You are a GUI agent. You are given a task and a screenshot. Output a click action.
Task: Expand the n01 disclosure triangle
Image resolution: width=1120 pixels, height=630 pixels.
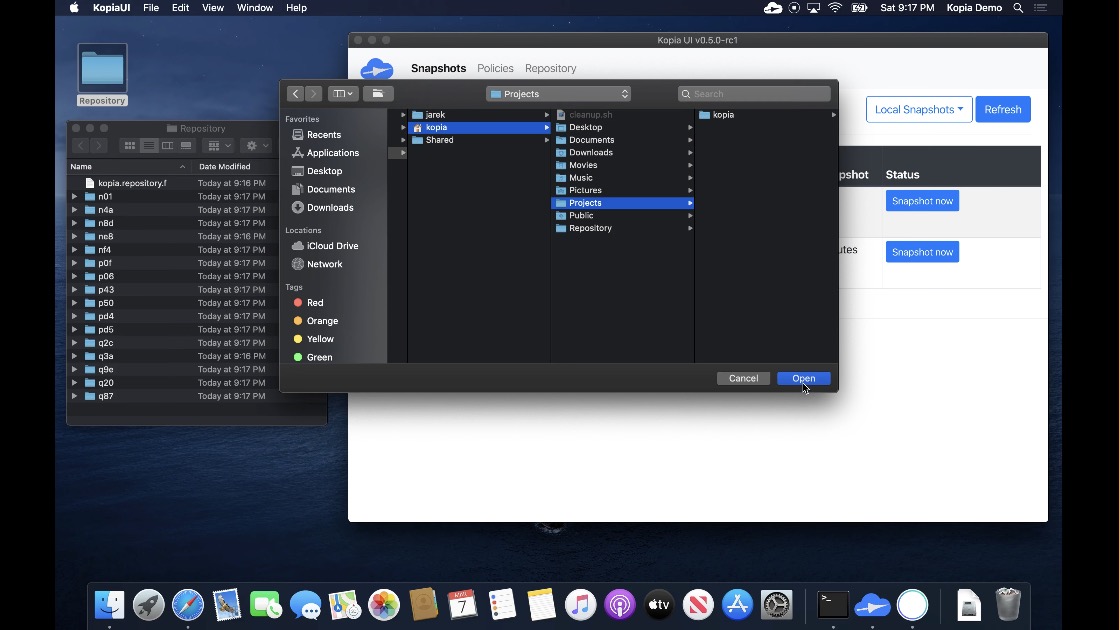coord(73,196)
